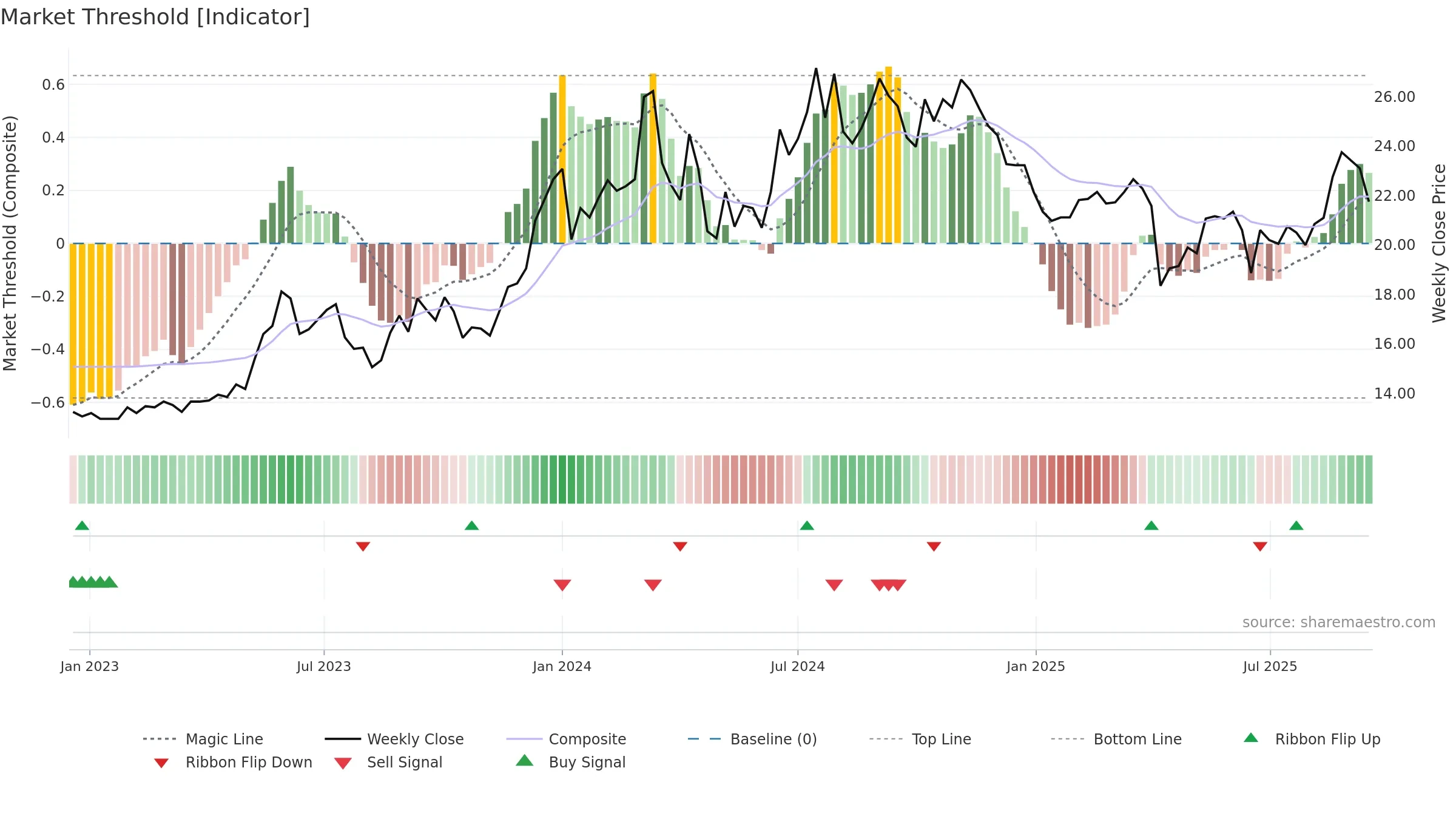Click the darkest red ribbon segment near Feb 2025
1456x819 pixels.
pos(1079,479)
